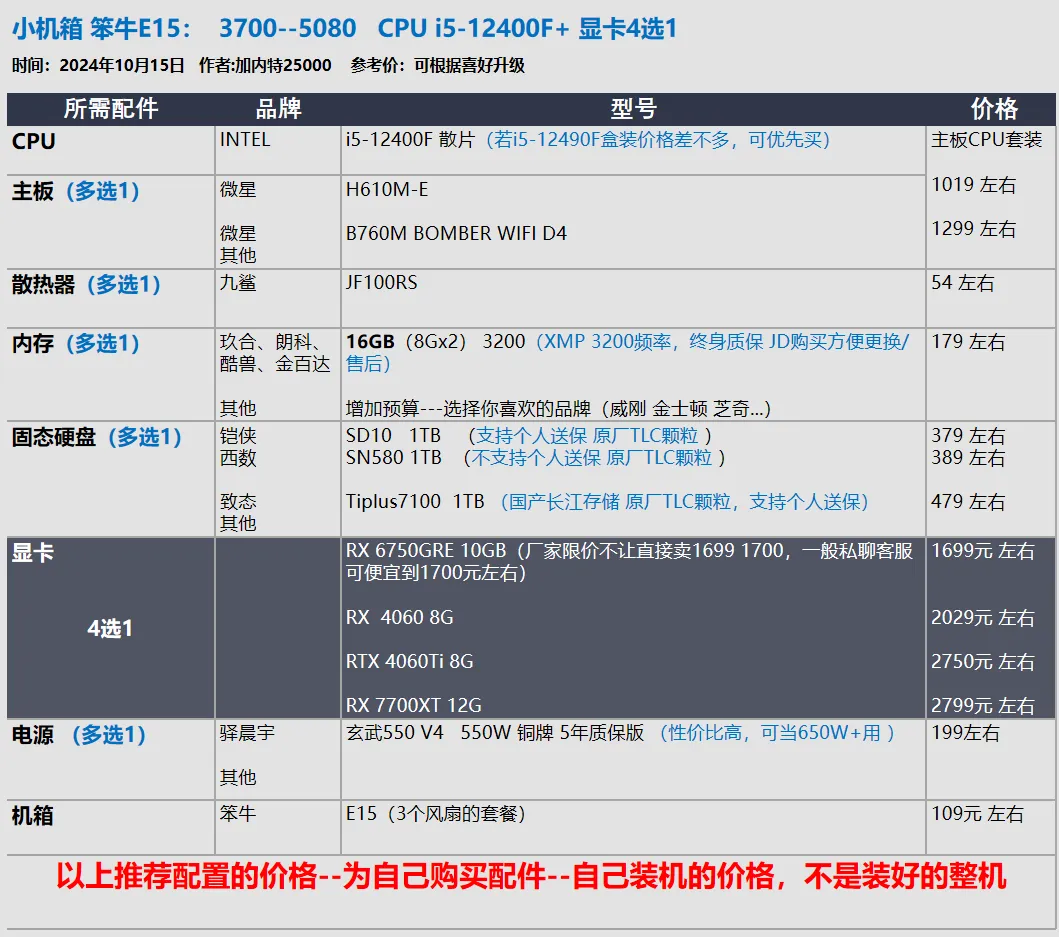Click '玄武550 V4 550W 铜牌' model
Viewport: 1059px width, 937px height.
tap(449, 732)
